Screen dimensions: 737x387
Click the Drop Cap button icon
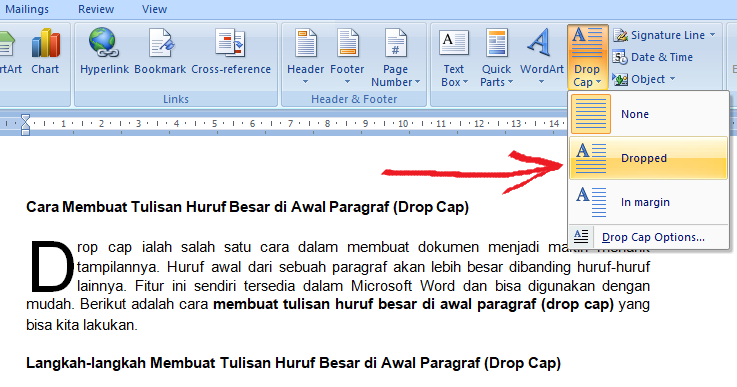point(588,42)
